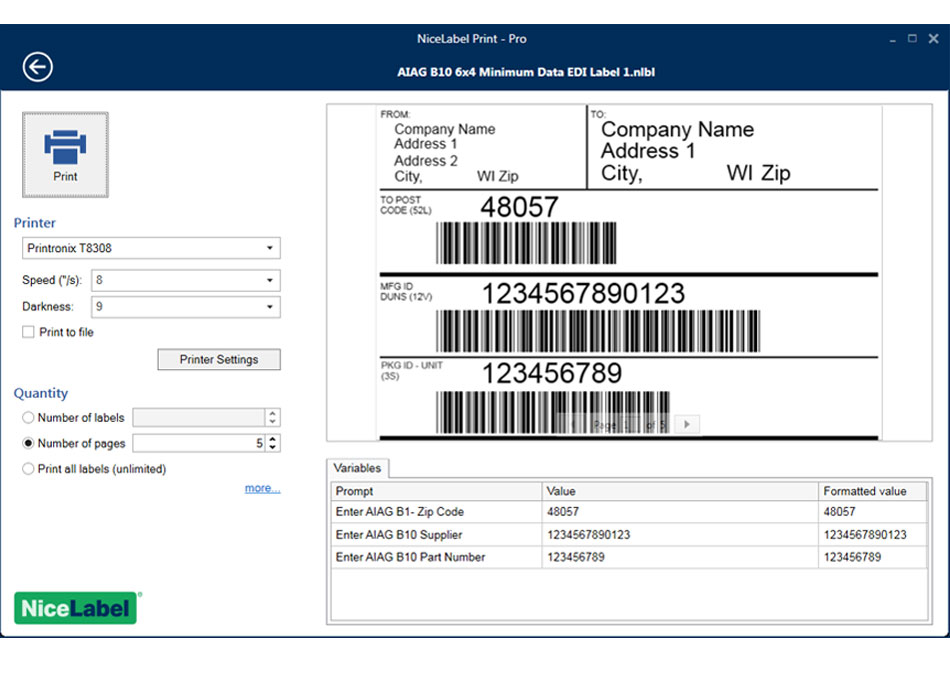Go to next page in label preview

point(687,424)
